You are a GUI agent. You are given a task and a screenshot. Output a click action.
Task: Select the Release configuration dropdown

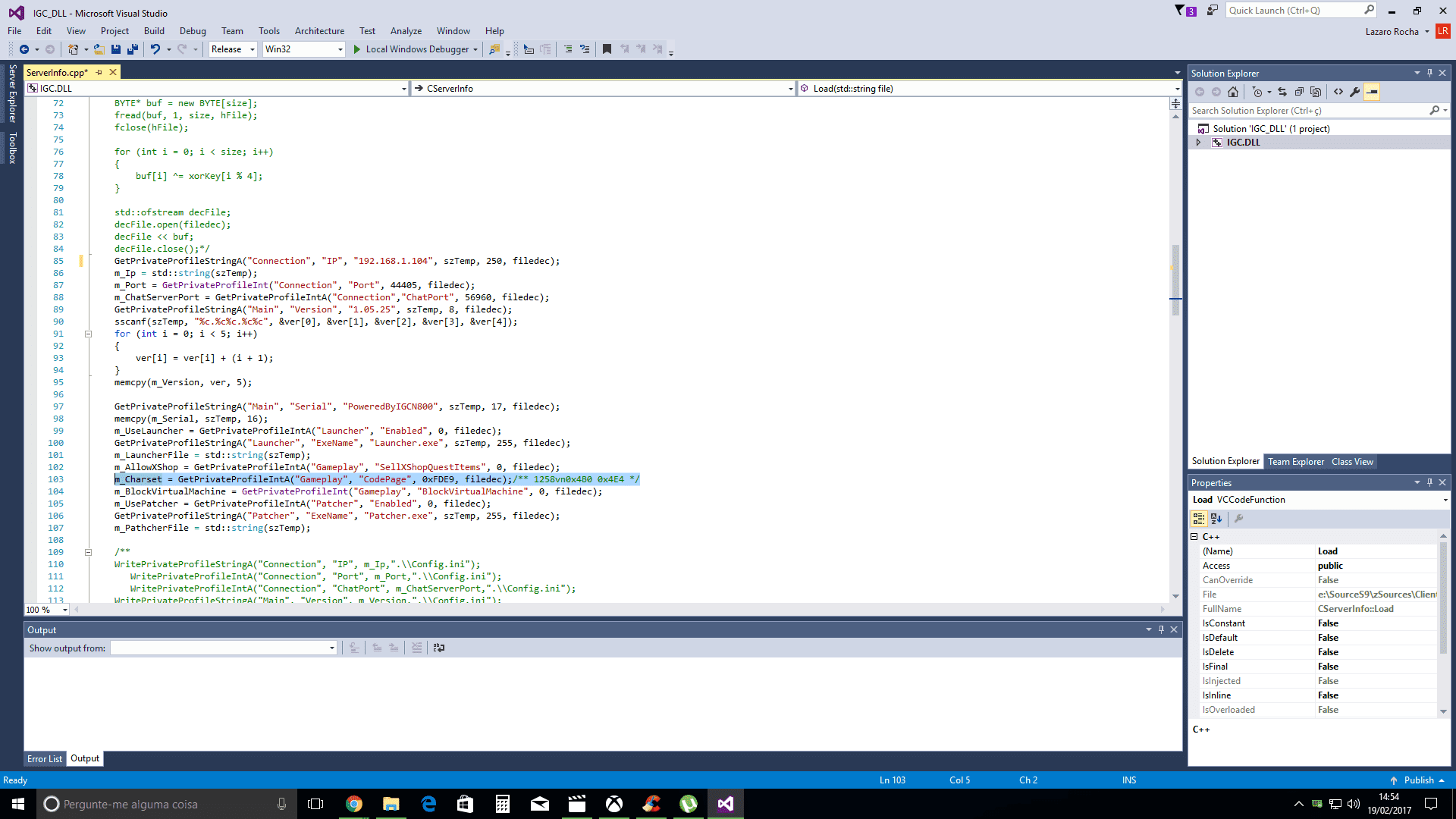pyautogui.click(x=233, y=48)
